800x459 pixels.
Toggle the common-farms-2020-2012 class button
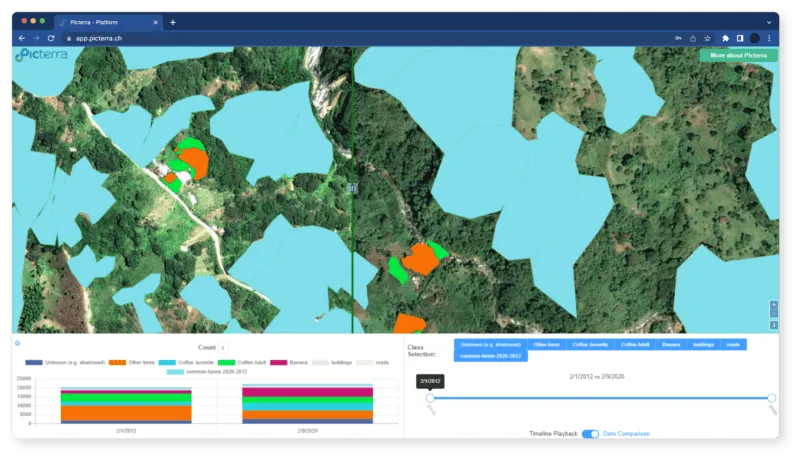pos(490,356)
